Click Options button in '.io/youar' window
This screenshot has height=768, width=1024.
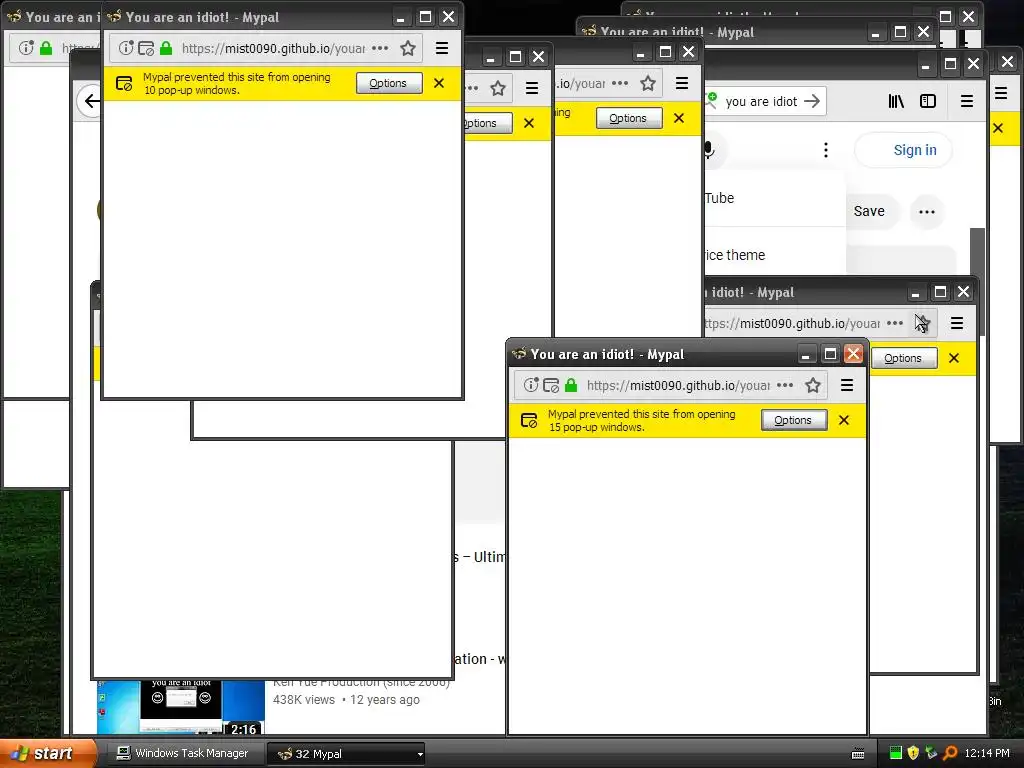628,118
